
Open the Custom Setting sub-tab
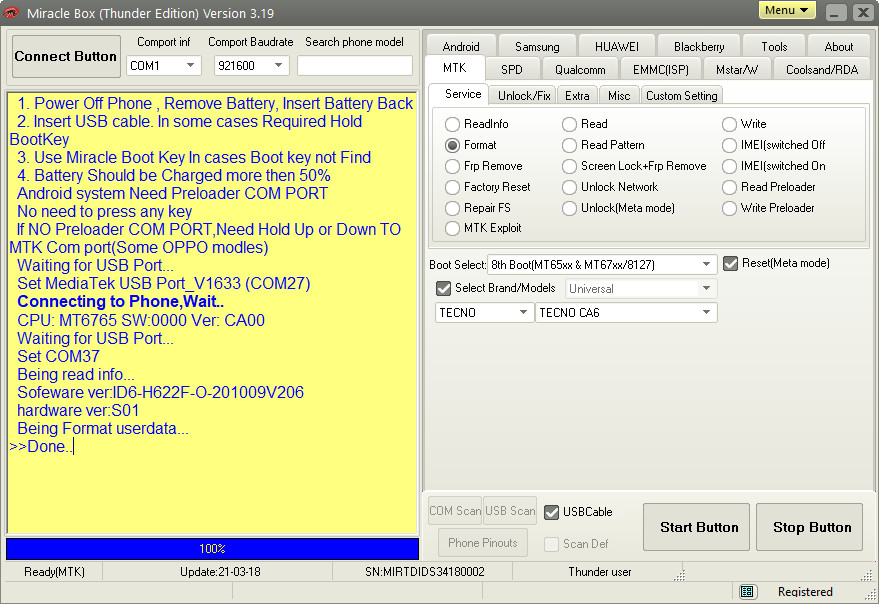(682, 95)
